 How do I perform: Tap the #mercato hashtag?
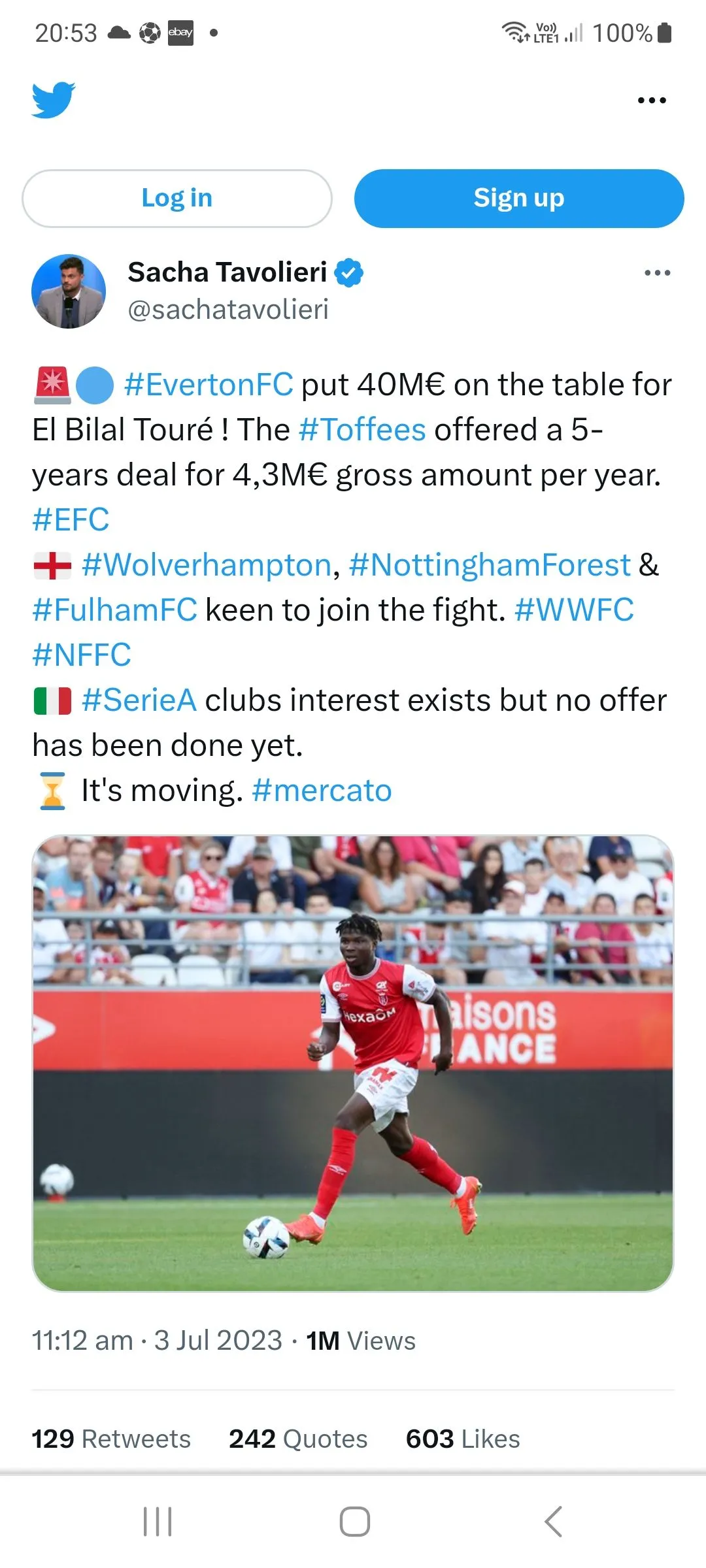click(x=322, y=791)
